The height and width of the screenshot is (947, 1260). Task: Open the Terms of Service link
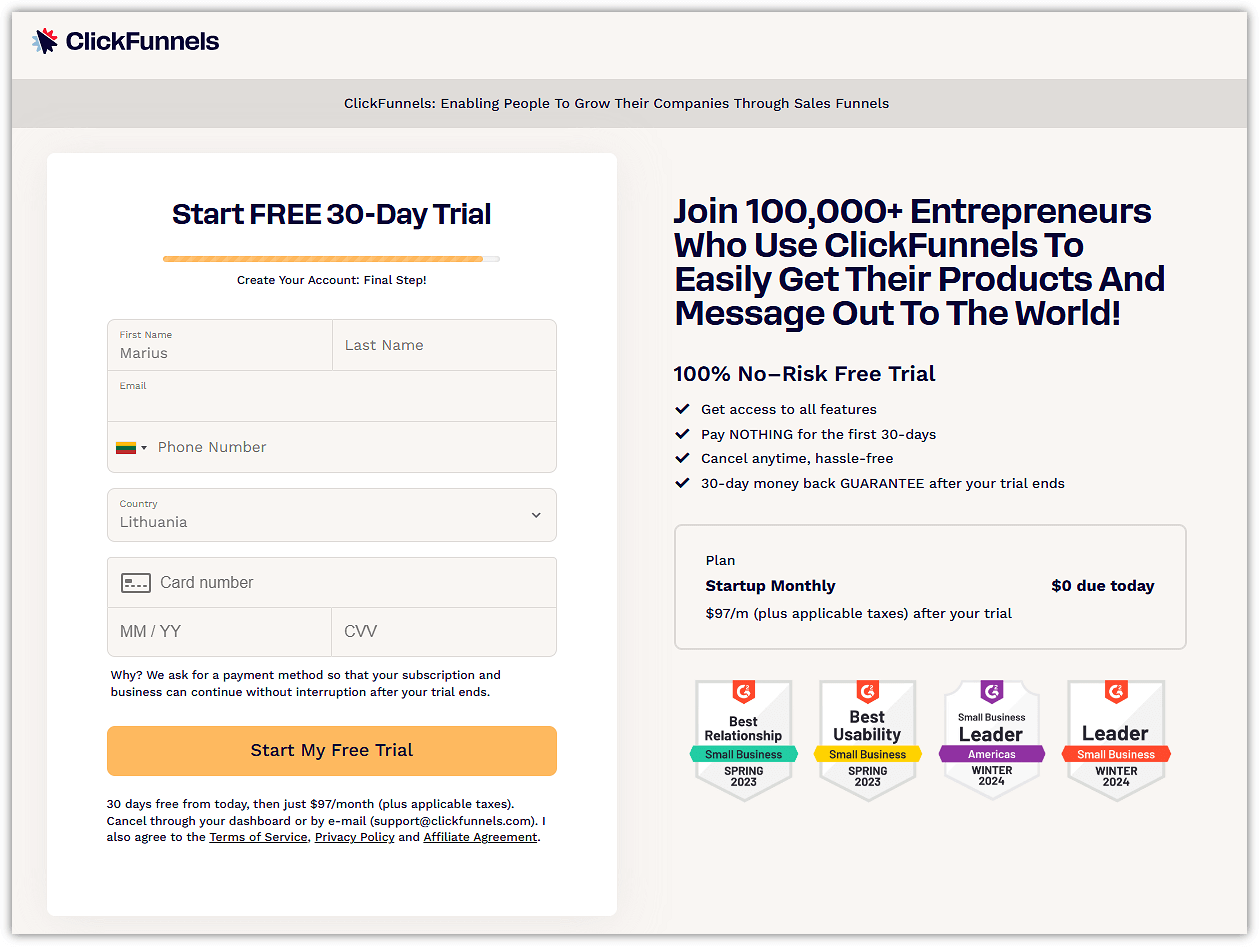[258, 837]
